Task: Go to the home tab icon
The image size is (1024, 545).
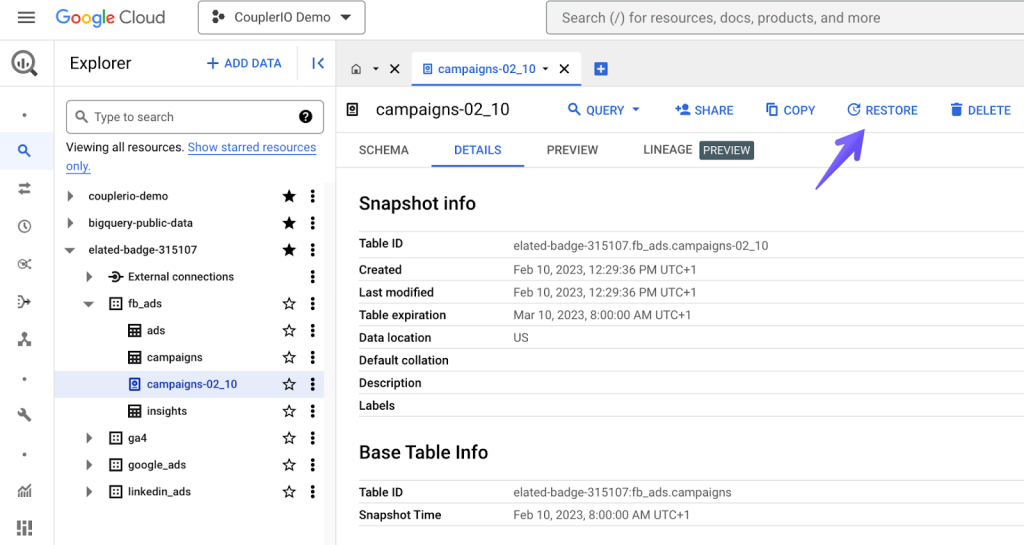Action: 356,69
